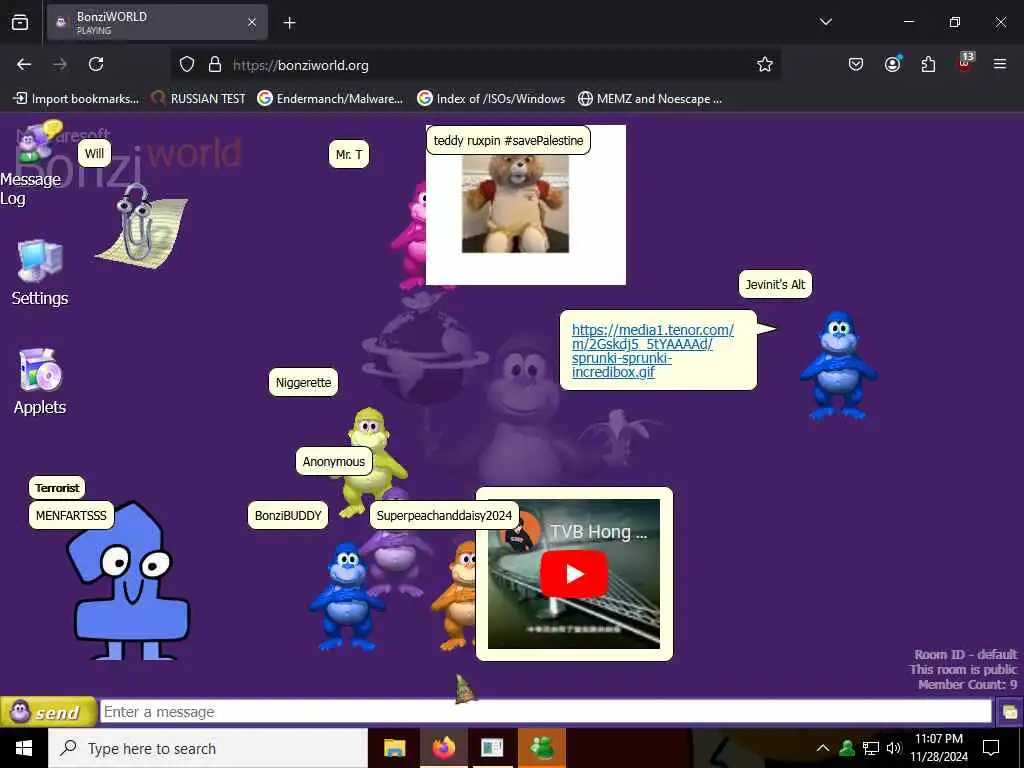Select the BonziWORLD tab

tap(157, 23)
